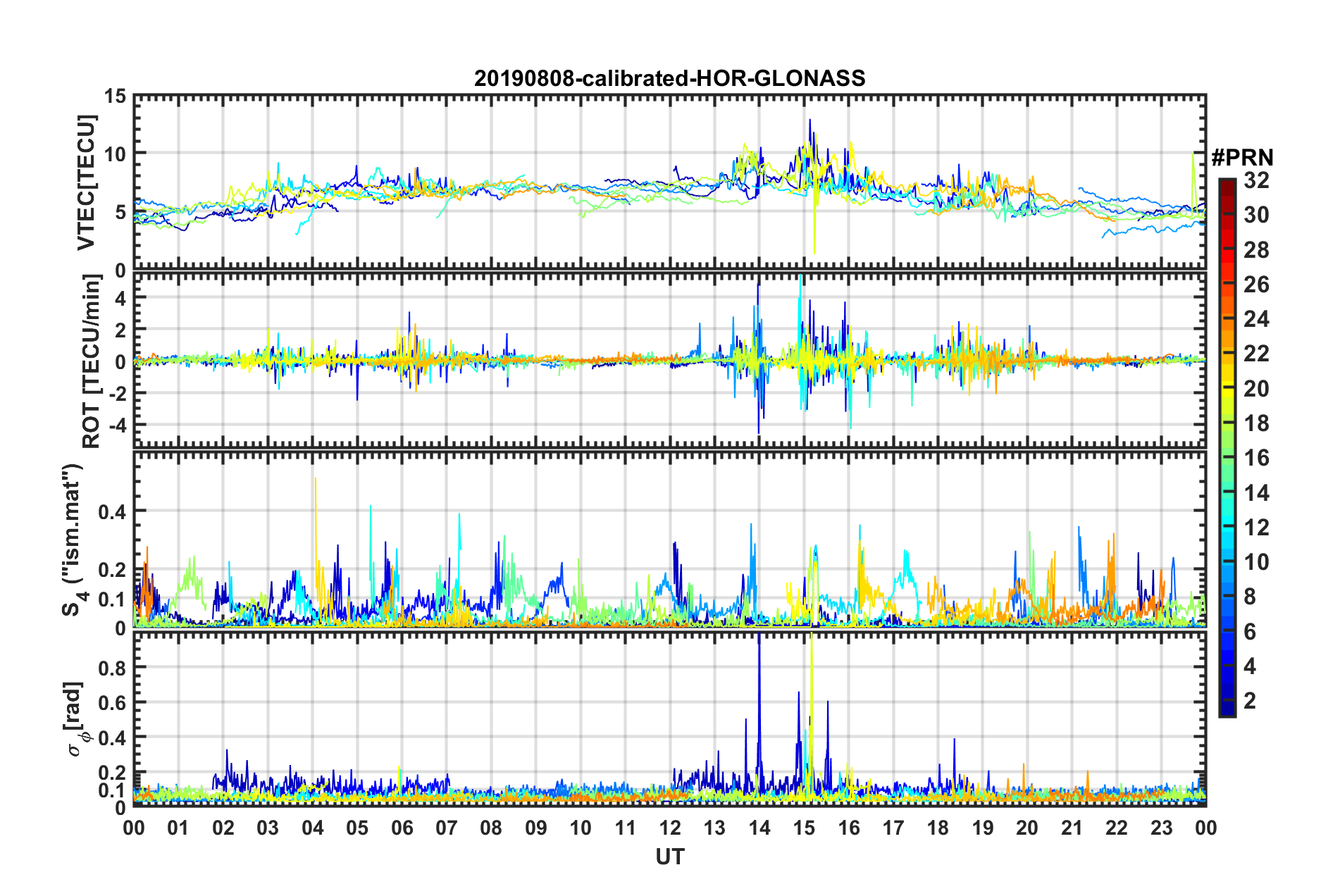
Task: Click UT axis hour label 23
Action: pyautogui.click(x=1161, y=828)
